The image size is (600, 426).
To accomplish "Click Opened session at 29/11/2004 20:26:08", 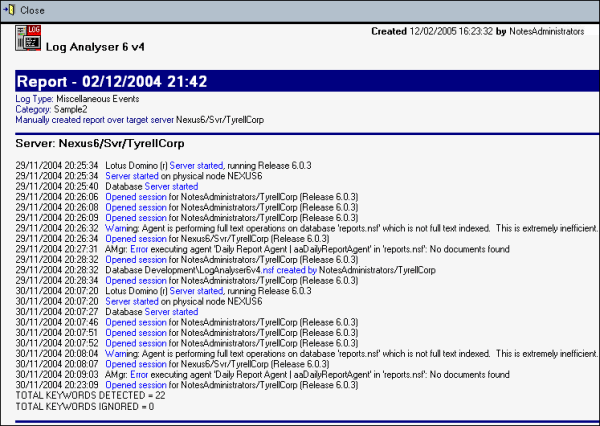I will click(136, 207).
